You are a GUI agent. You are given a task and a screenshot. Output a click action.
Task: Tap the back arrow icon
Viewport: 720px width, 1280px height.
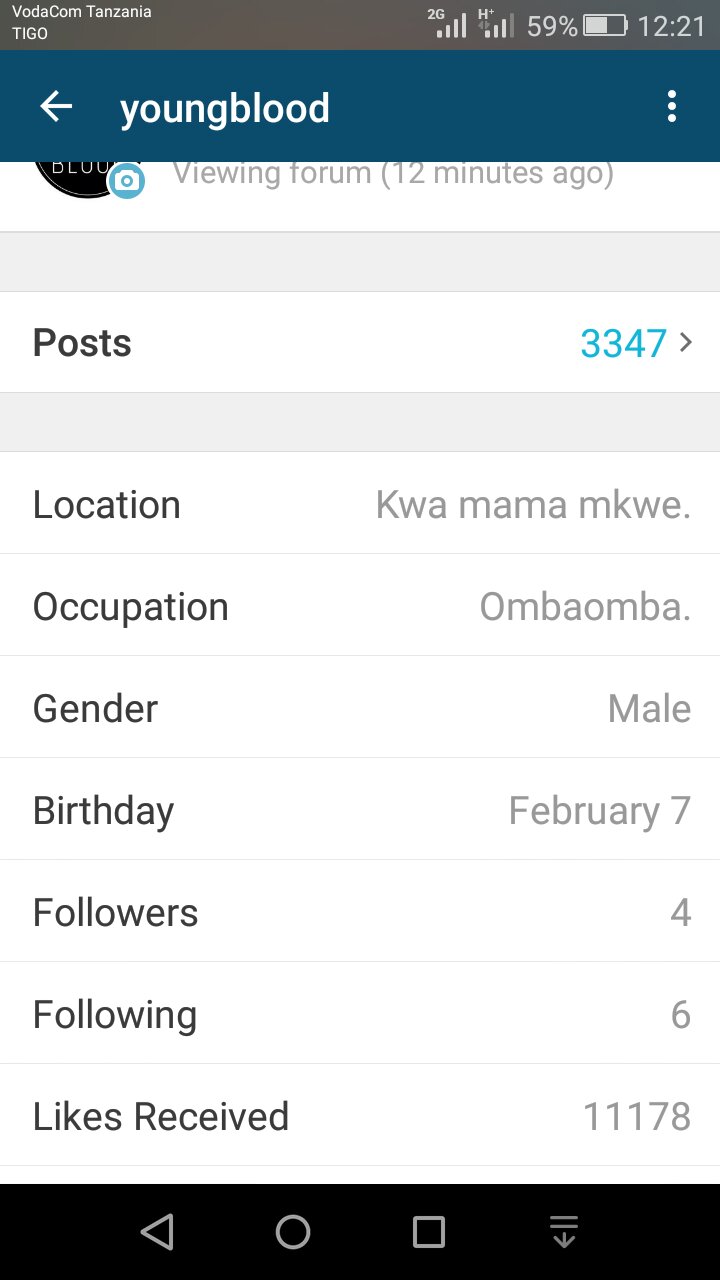tap(56, 107)
